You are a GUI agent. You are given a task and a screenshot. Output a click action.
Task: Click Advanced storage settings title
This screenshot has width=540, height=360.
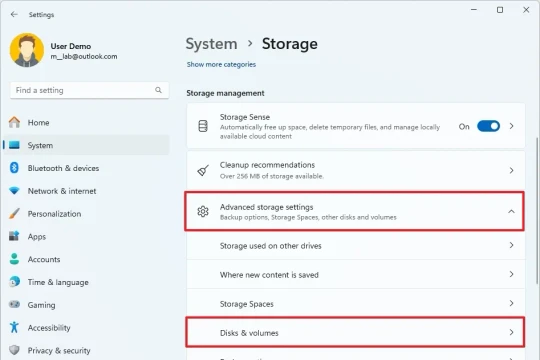267,207
